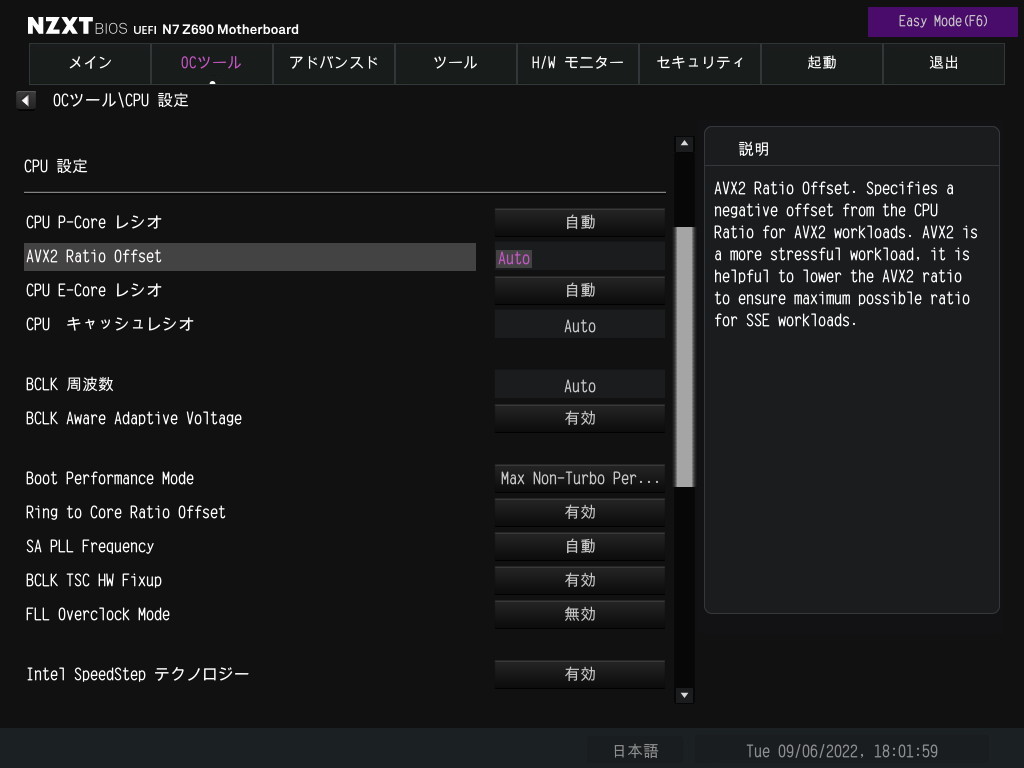Toggle Intel SpeedStep テクノロジー value

(580, 674)
